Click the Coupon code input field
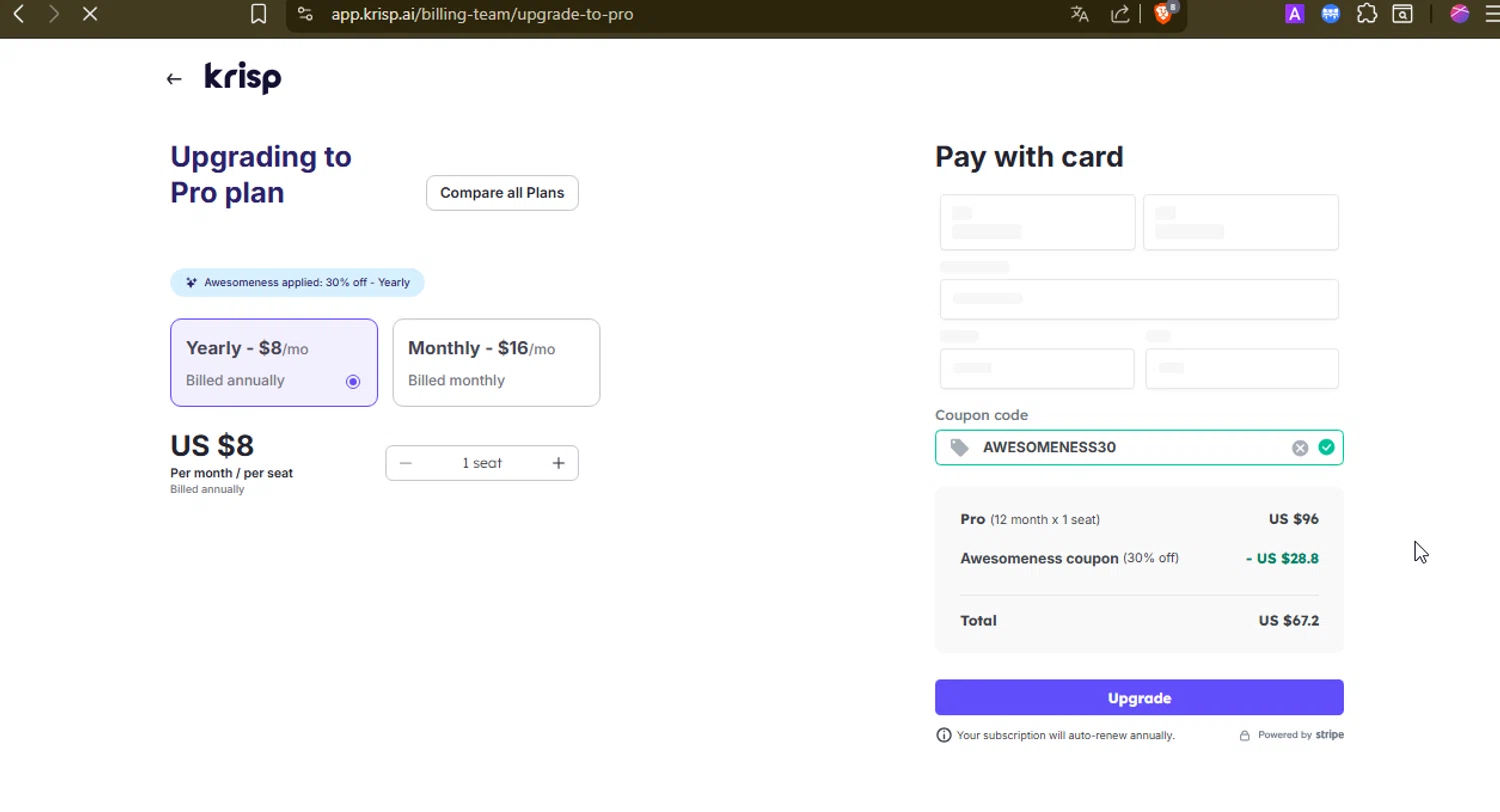The width and height of the screenshot is (1500, 812). tap(1139, 447)
